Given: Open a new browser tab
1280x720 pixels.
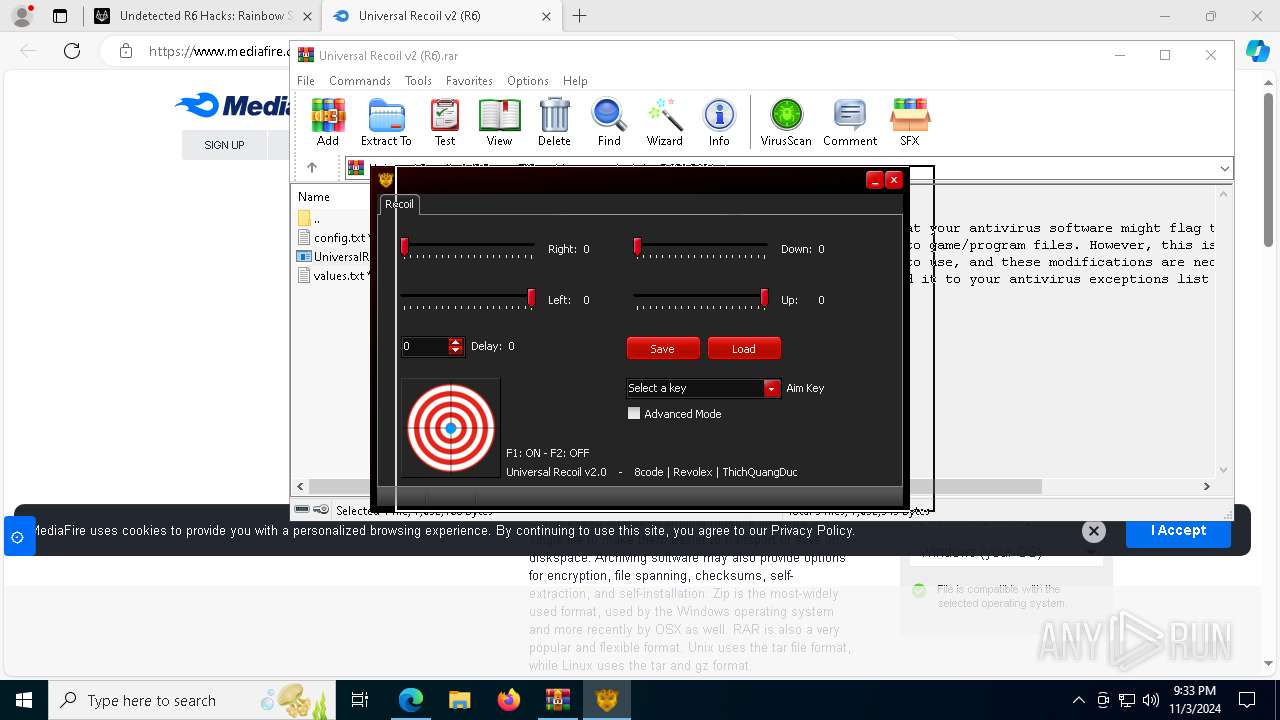Looking at the screenshot, I should tap(579, 16).
